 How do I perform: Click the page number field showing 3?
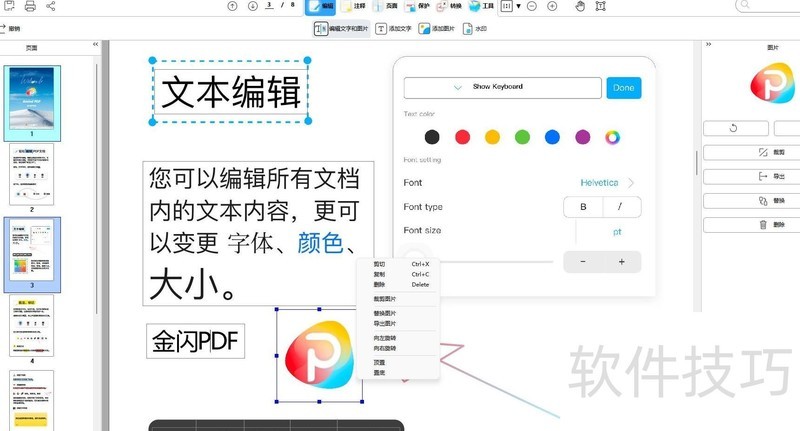pos(269,5)
